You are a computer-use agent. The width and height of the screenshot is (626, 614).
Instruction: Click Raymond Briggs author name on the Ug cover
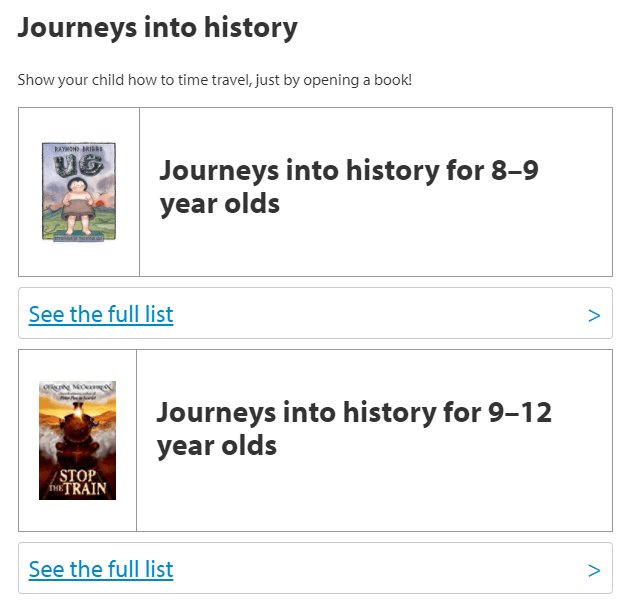click(x=79, y=149)
